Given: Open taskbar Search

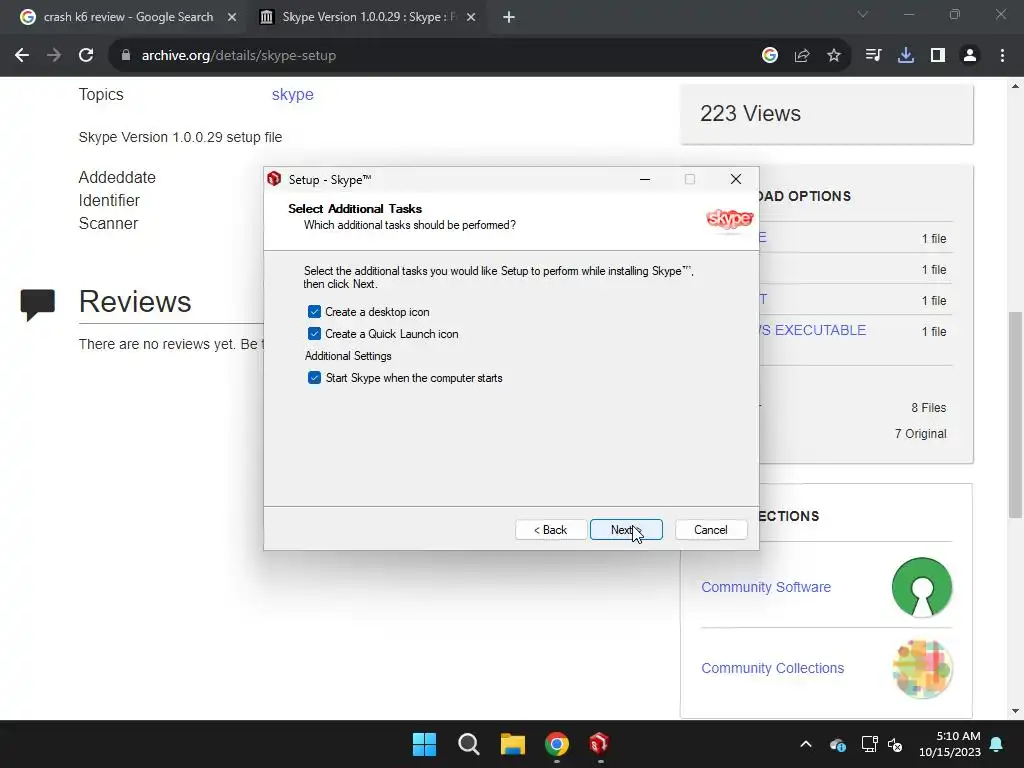Looking at the screenshot, I should [468, 744].
